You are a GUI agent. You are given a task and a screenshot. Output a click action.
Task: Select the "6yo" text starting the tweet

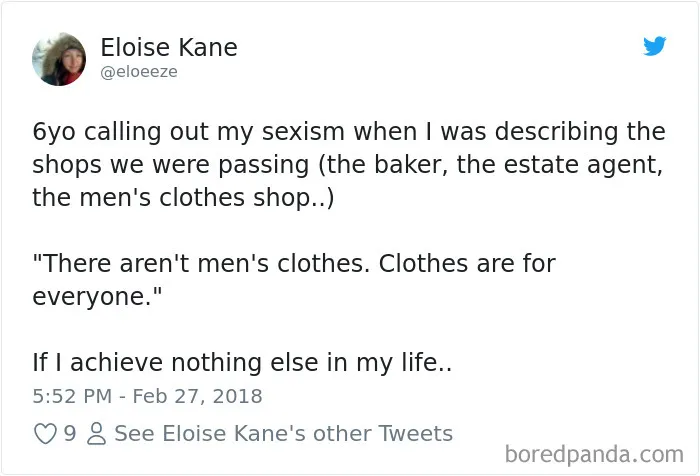point(54,133)
